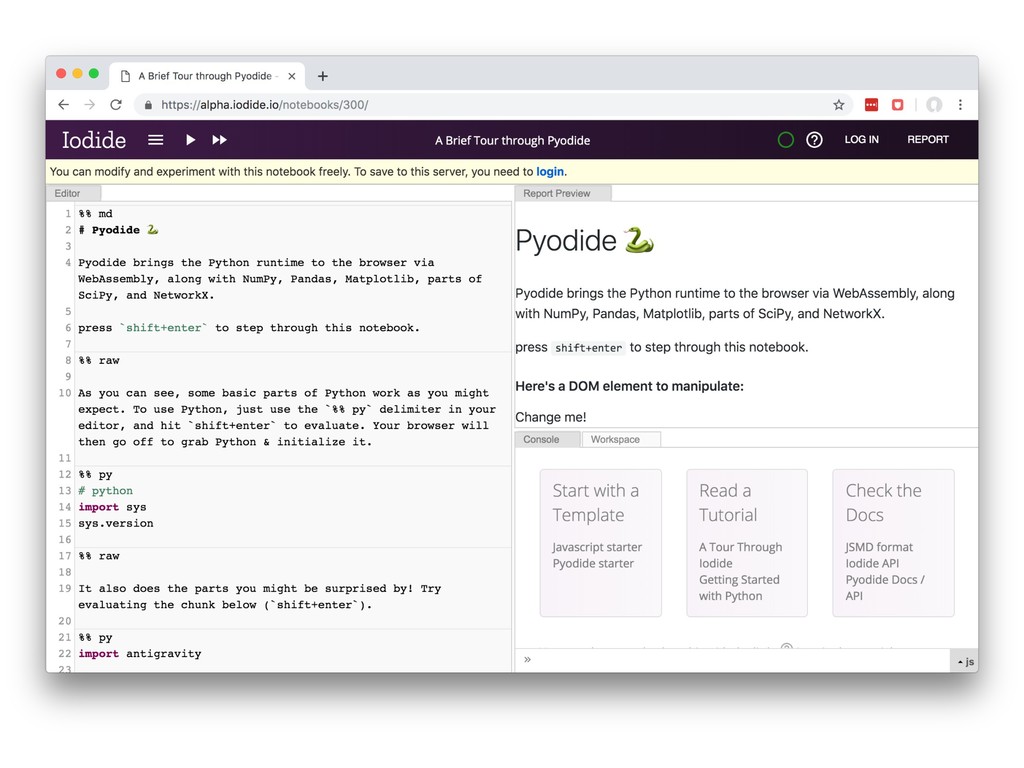Open the help question mark icon

[x=814, y=140]
